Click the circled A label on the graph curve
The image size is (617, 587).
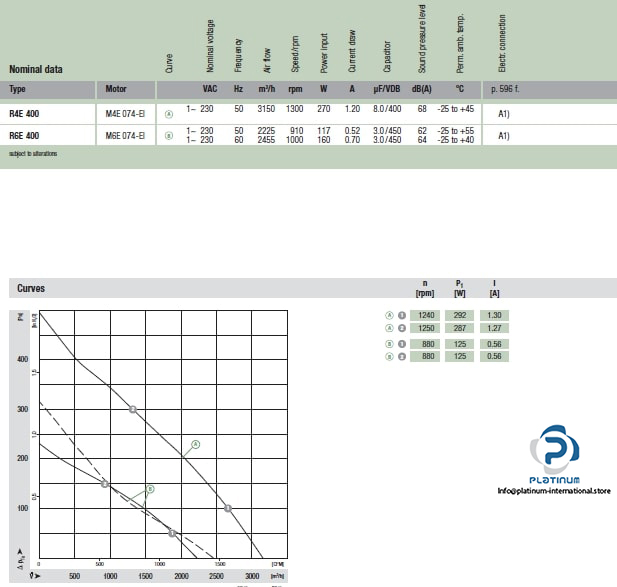(x=196, y=443)
